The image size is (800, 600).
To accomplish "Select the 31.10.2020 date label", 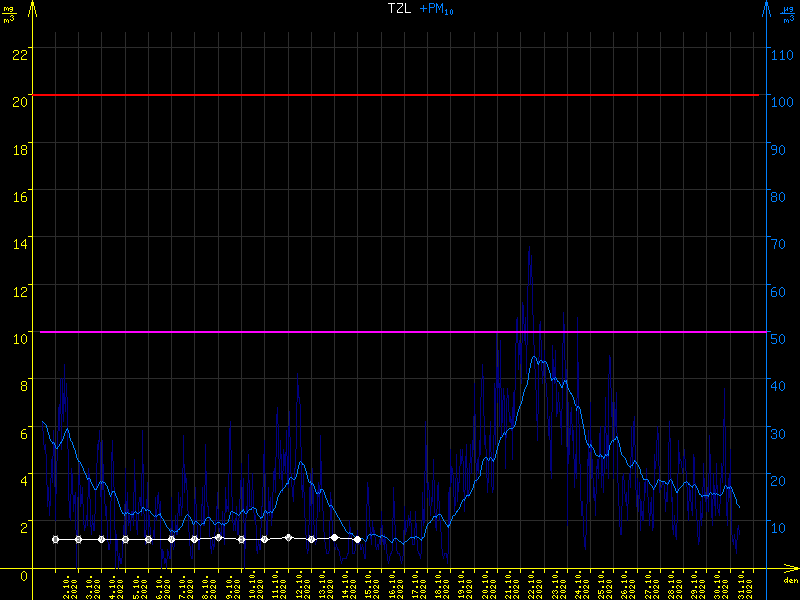I will 743,586.
